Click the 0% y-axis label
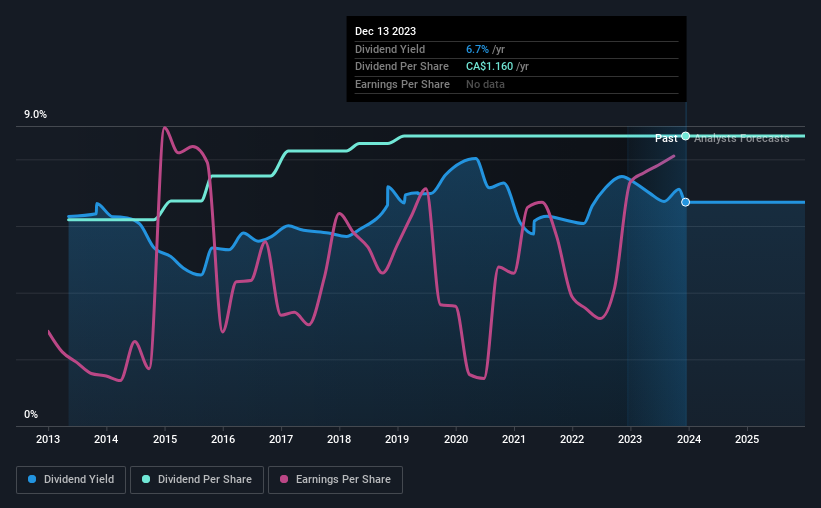 pyautogui.click(x=31, y=415)
